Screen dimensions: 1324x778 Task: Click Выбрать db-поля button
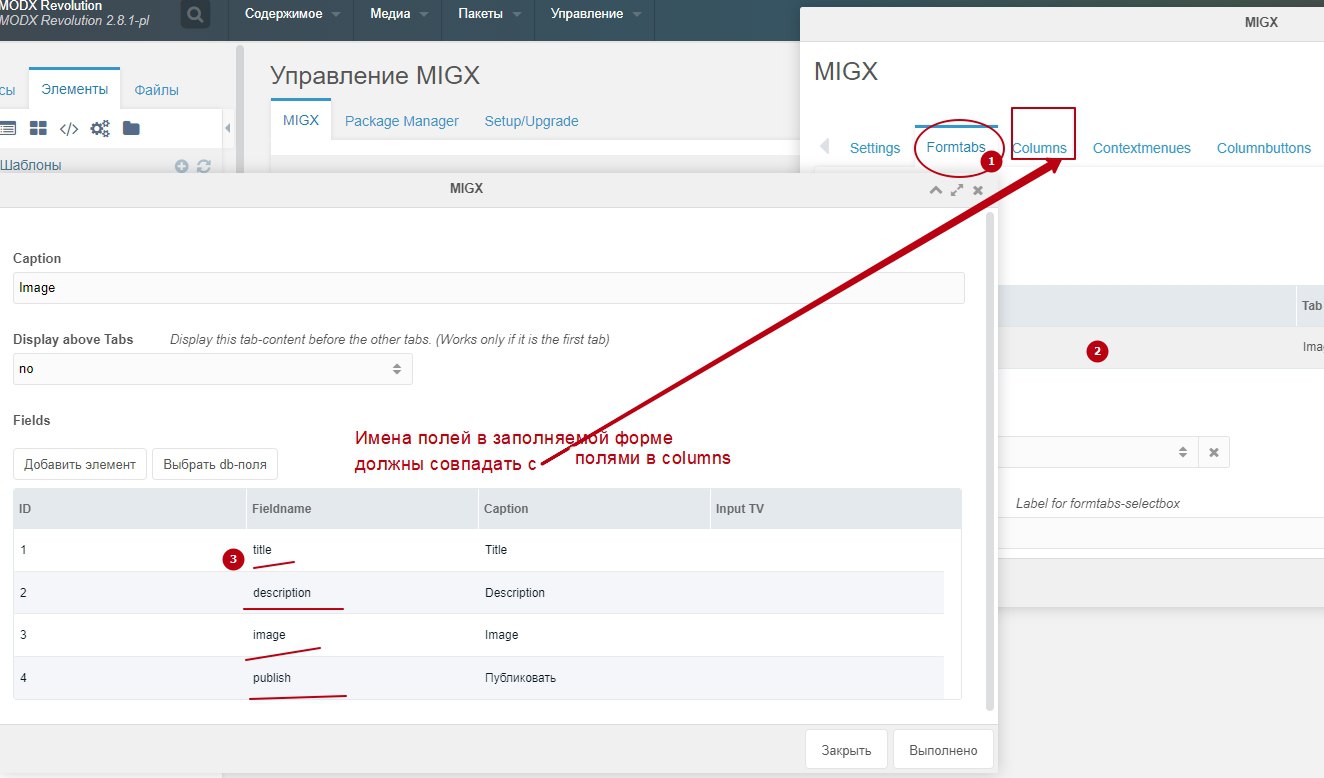point(215,464)
